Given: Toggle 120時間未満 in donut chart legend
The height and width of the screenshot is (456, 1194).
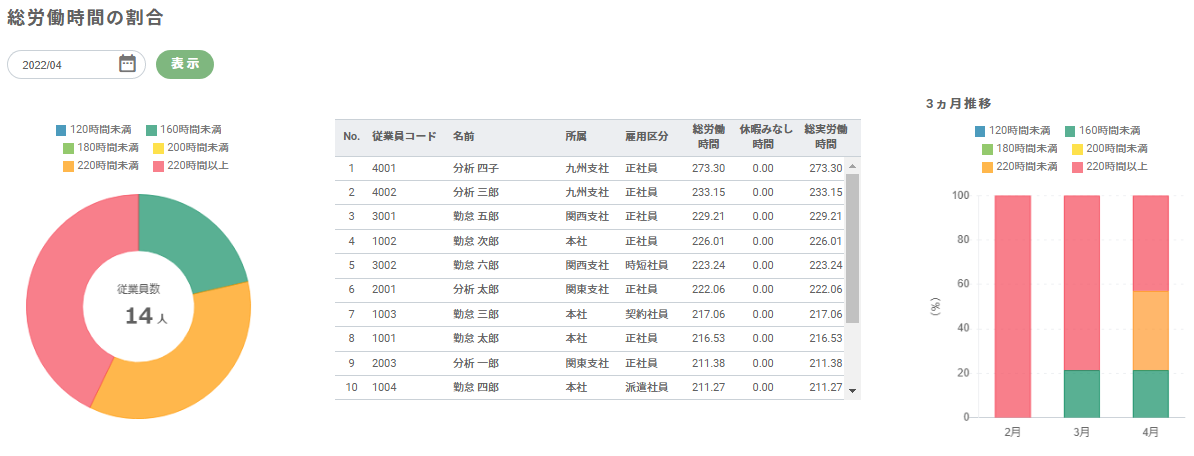Looking at the screenshot, I should (96, 130).
